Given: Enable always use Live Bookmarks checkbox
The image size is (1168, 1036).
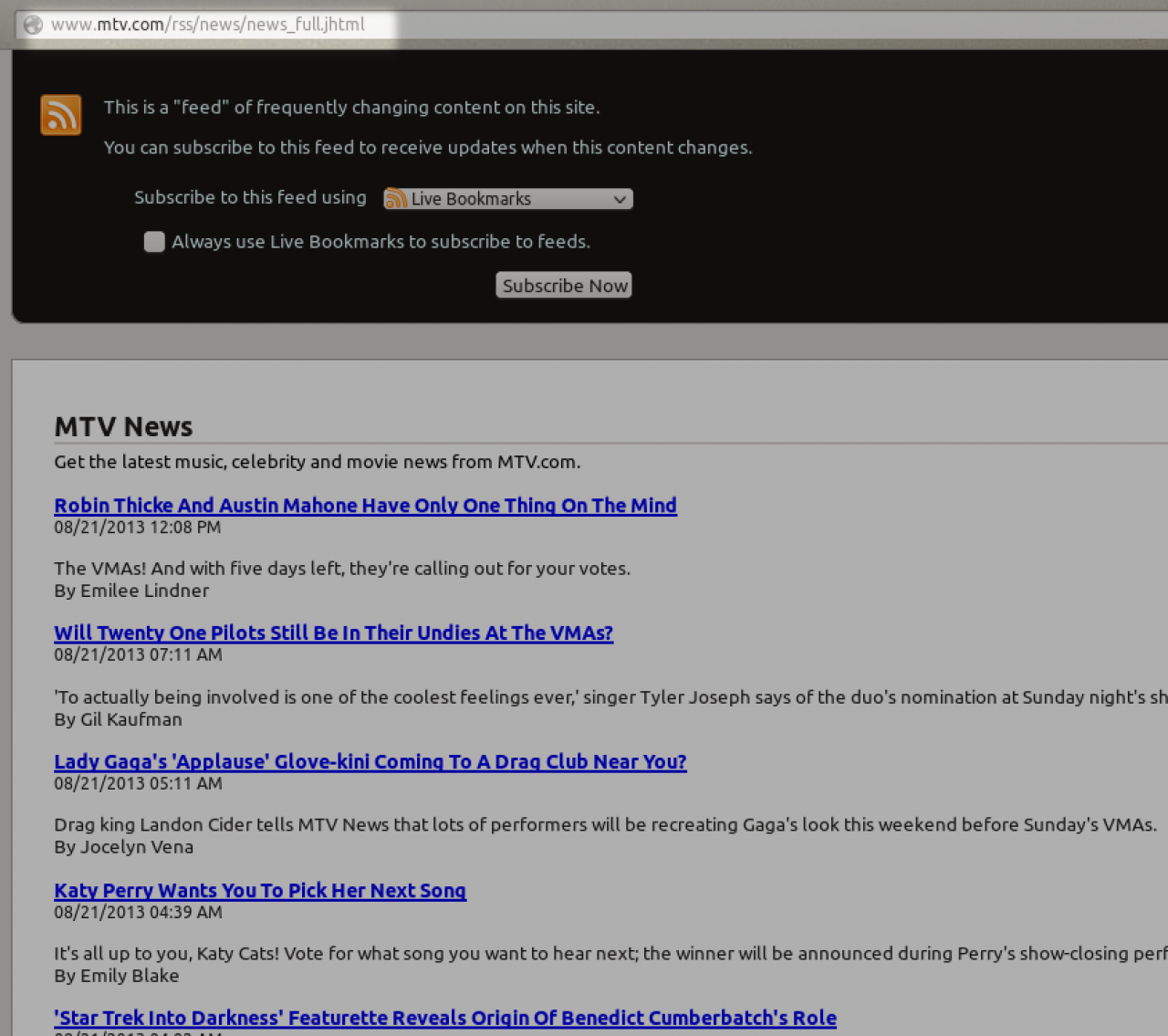Looking at the screenshot, I should [x=154, y=242].
